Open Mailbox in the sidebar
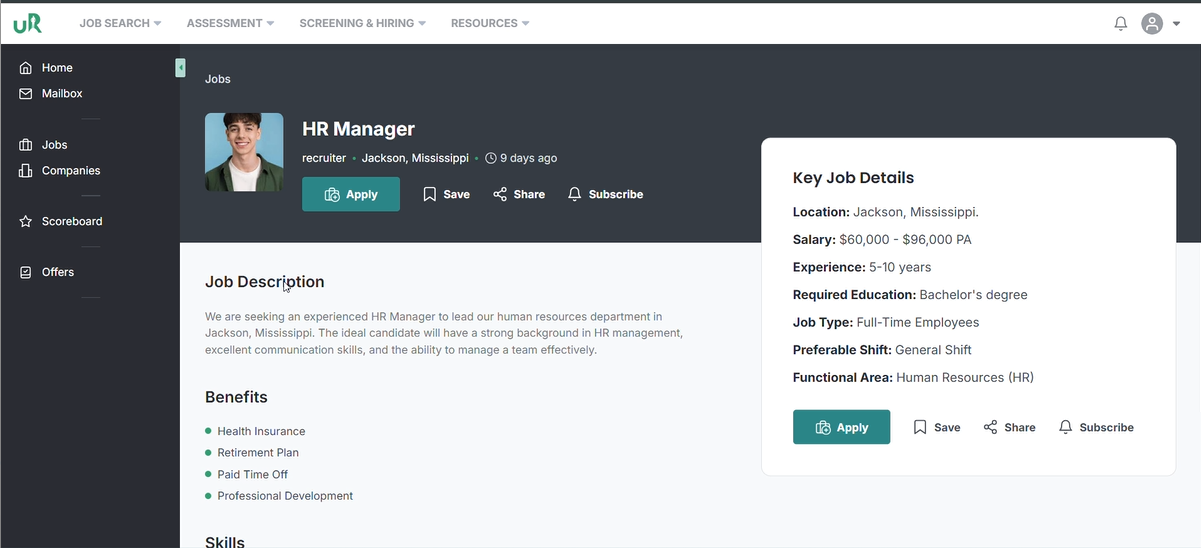This screenshot has height=548, width=1201. tap(61, 94)
